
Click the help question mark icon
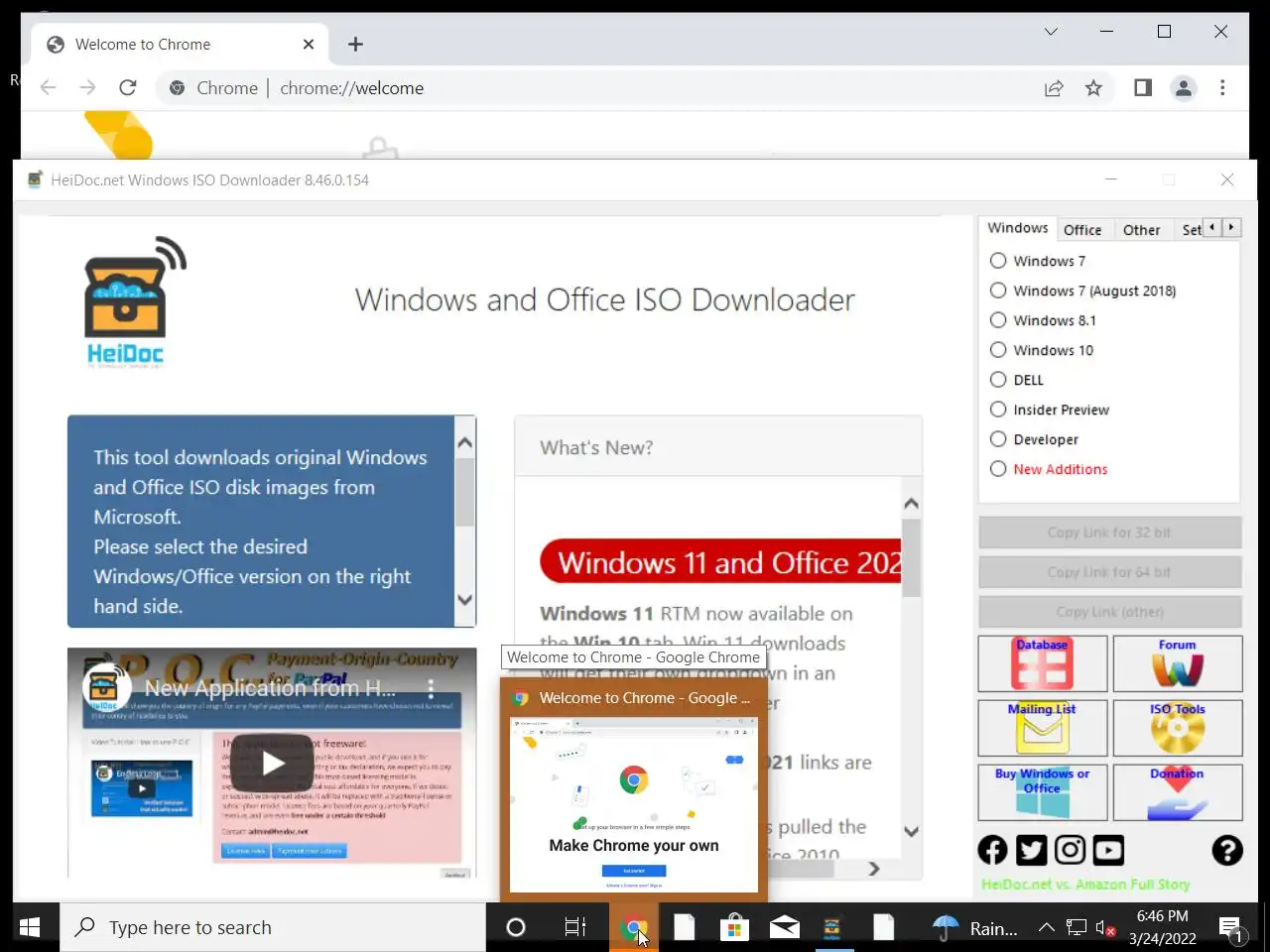pyautogui.click(x=1227, y=850)
